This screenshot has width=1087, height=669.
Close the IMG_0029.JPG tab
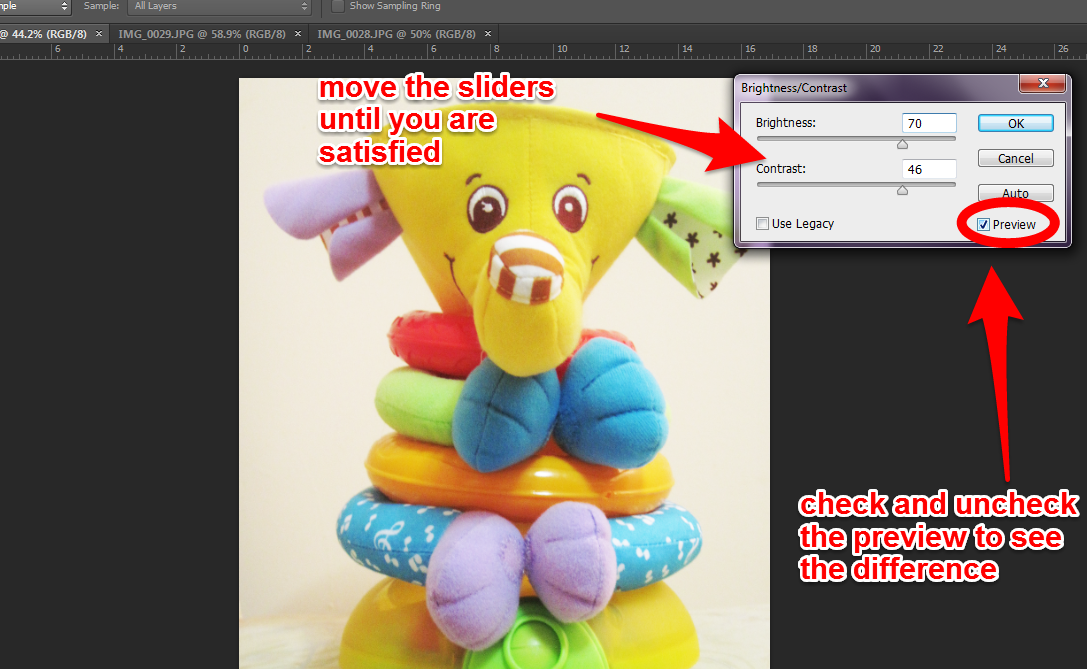pyautogui.click(x=298, y=33)
